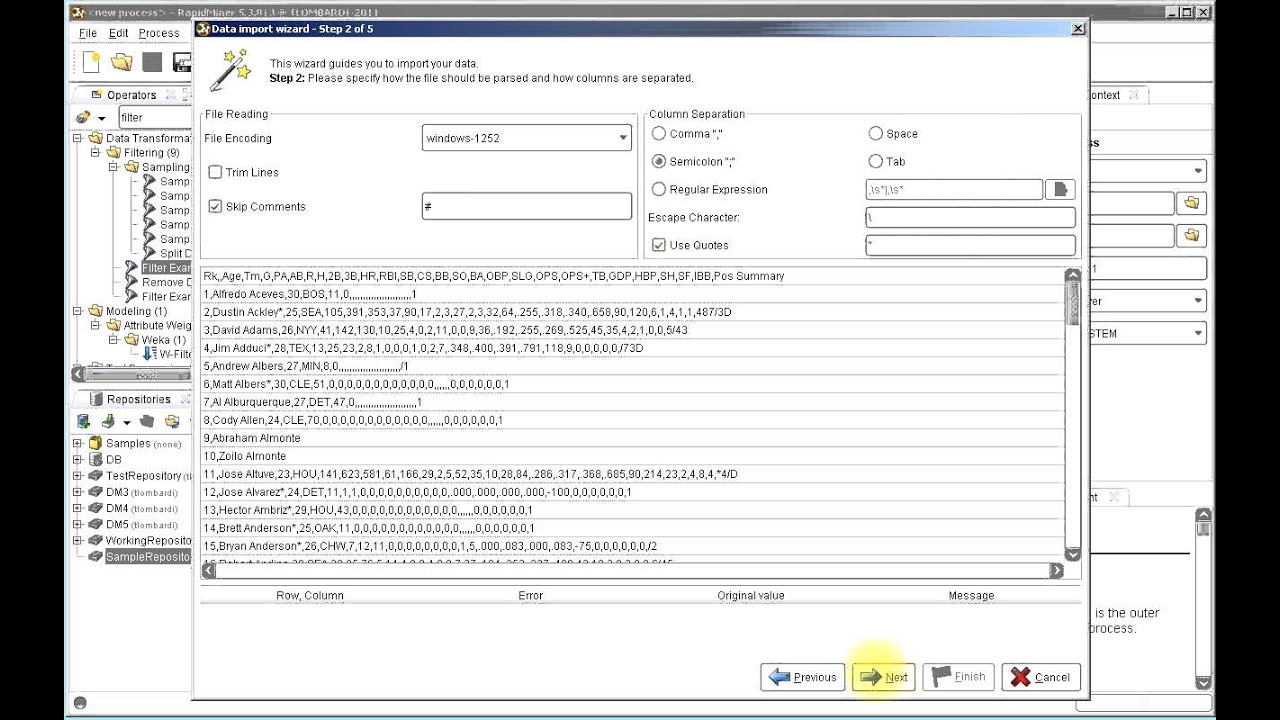Click the Open folder toolbar icon
The height and width of the screenshot is (720, 1280).
(122, 62)
